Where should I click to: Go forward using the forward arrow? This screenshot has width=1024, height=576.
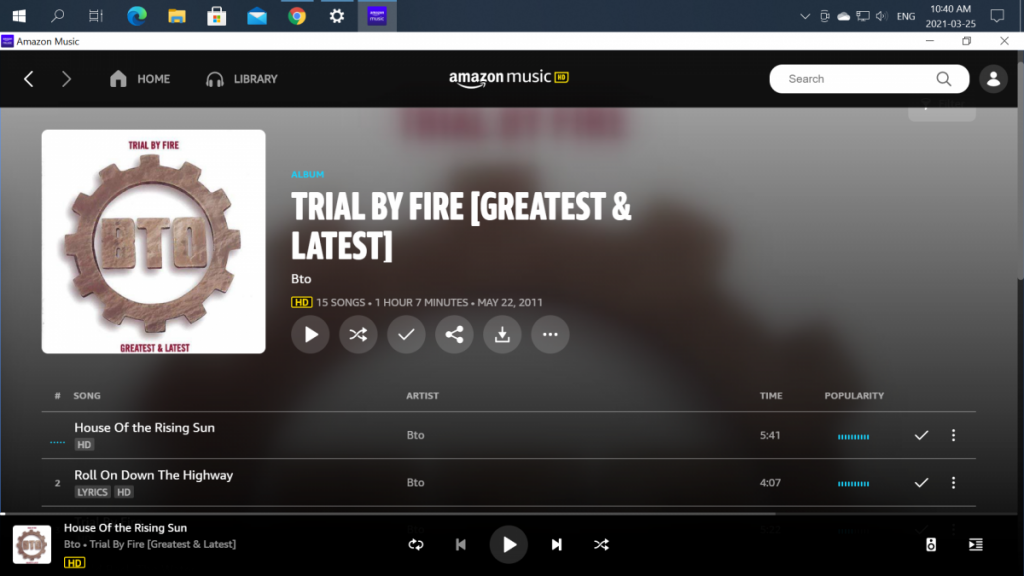[x=66, y=79]
